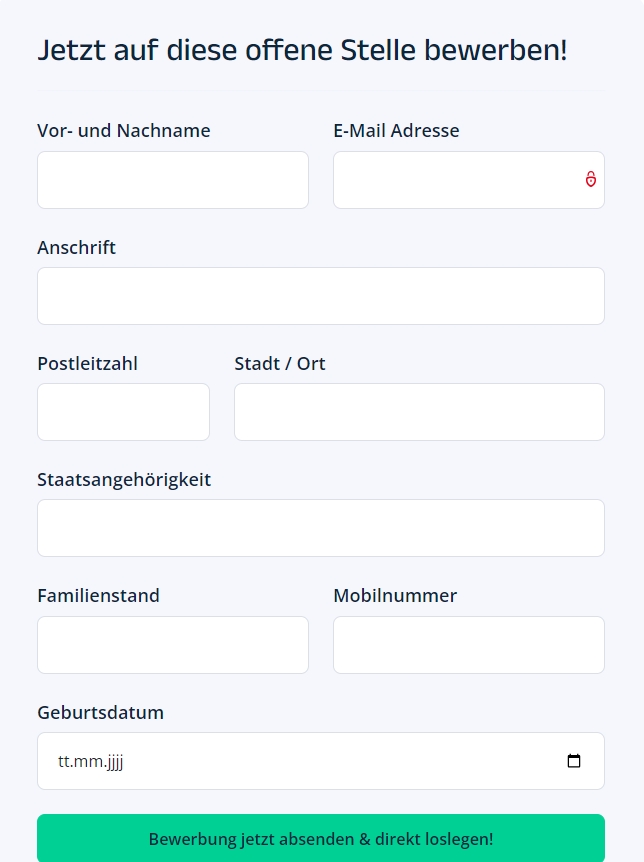This screenshot has height=862, width=644.
Task: Click the Staatsangehörigkeit input box
Action: click(321, 528)
